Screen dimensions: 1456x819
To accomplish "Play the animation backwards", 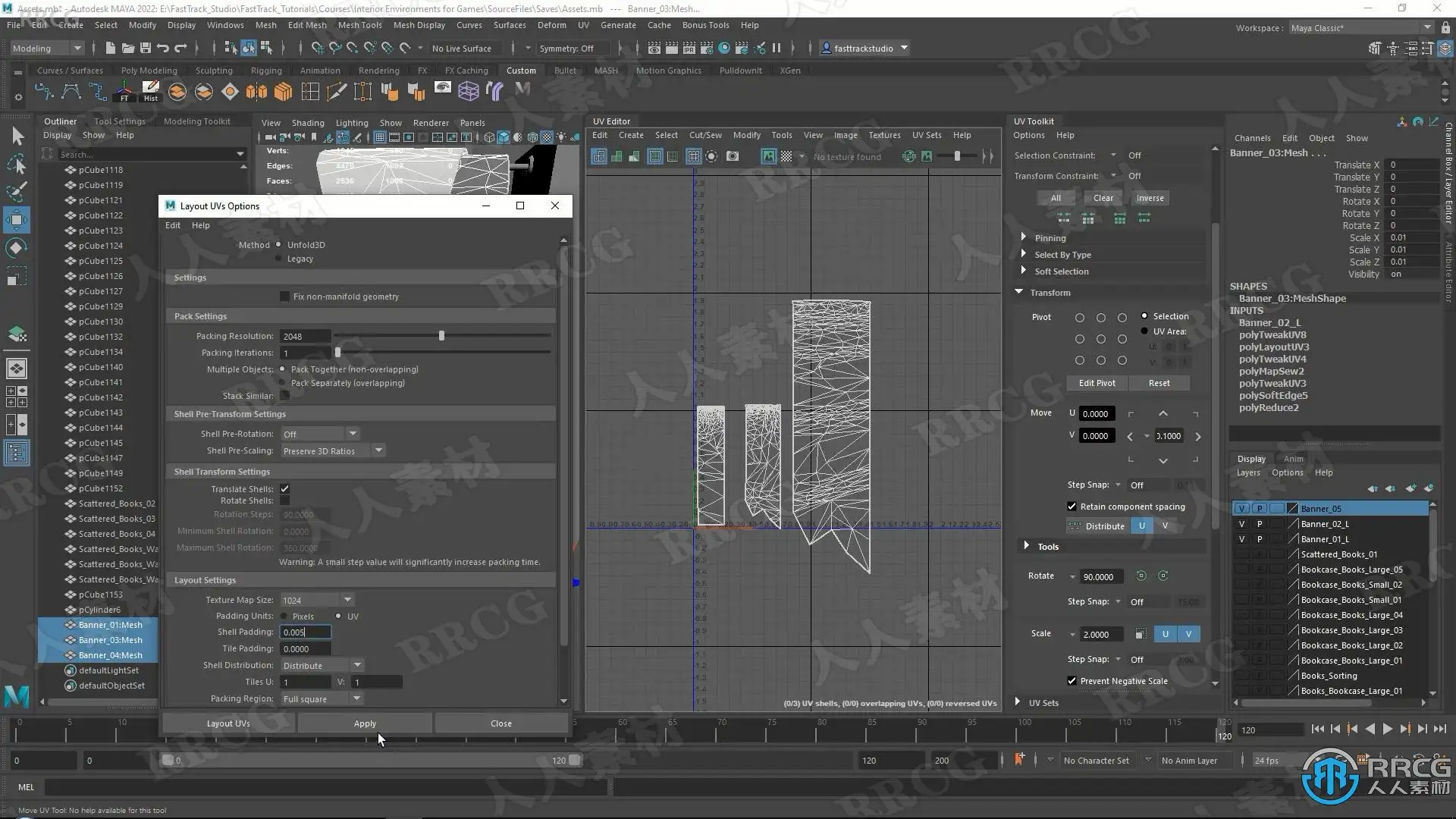I will coord(1370,729).
